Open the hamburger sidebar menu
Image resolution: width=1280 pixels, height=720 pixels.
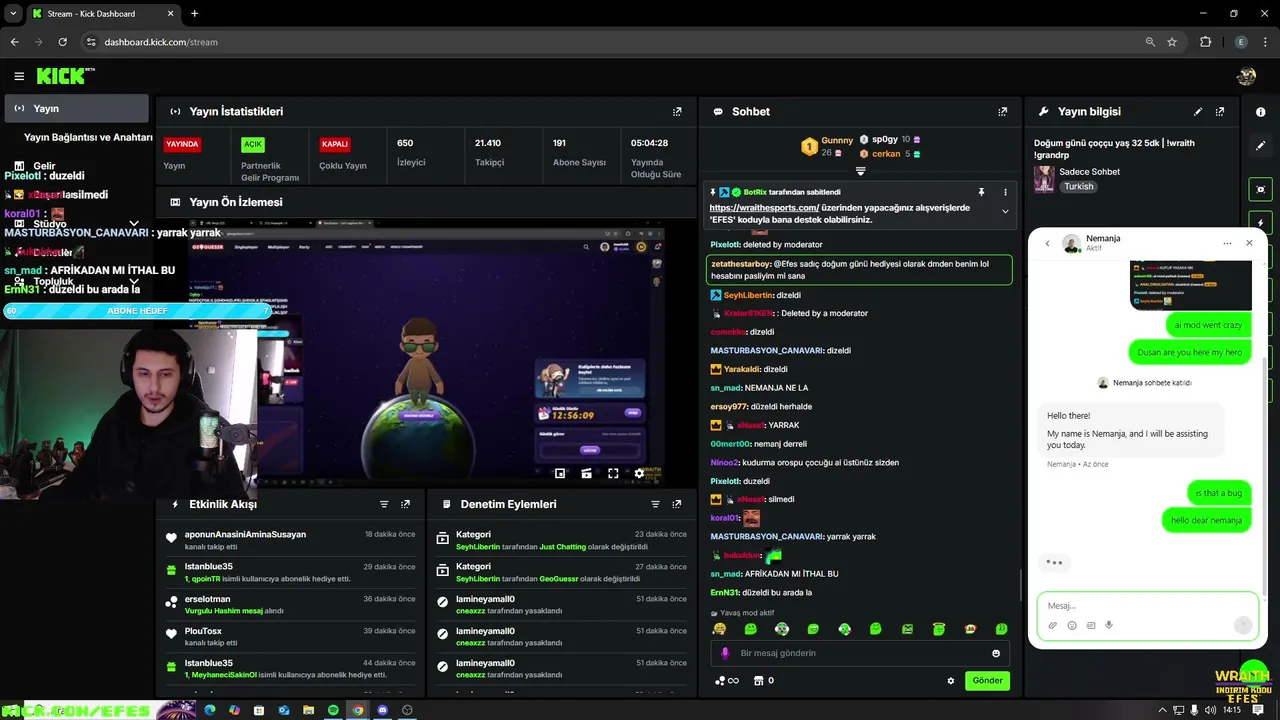click(19, 76)
